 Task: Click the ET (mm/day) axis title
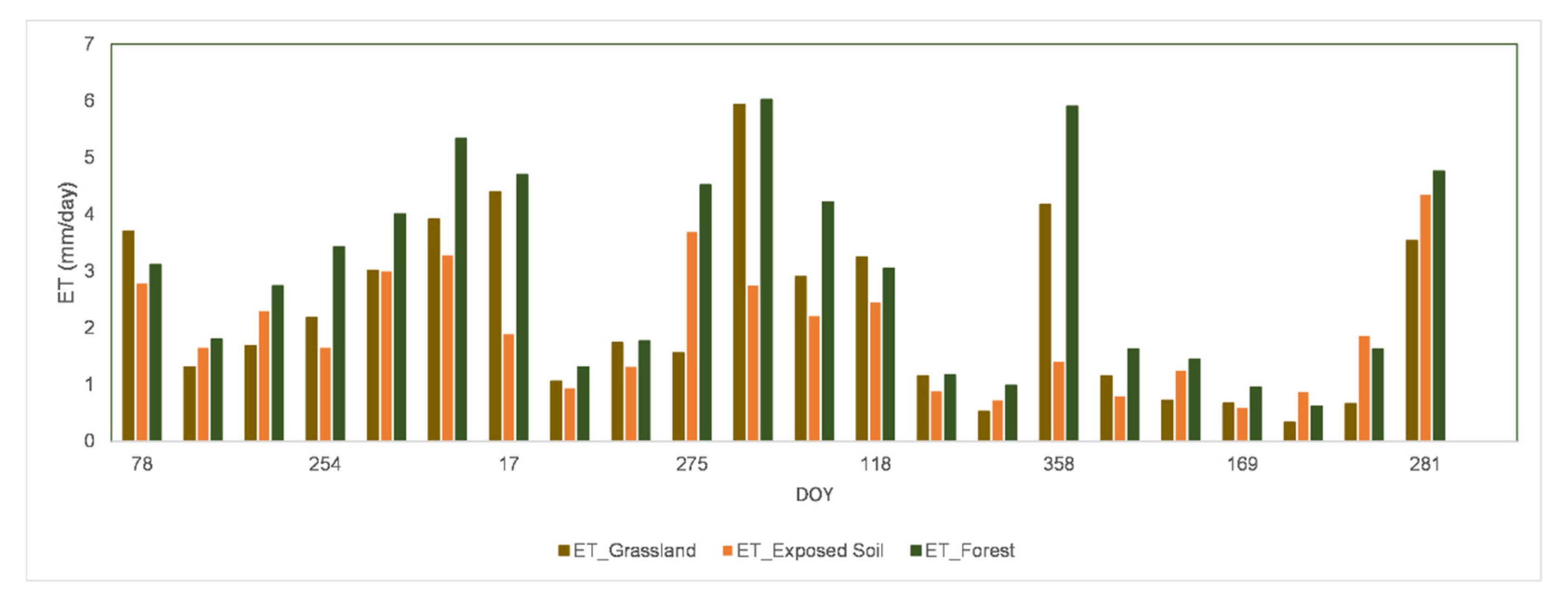coord(67,242)
